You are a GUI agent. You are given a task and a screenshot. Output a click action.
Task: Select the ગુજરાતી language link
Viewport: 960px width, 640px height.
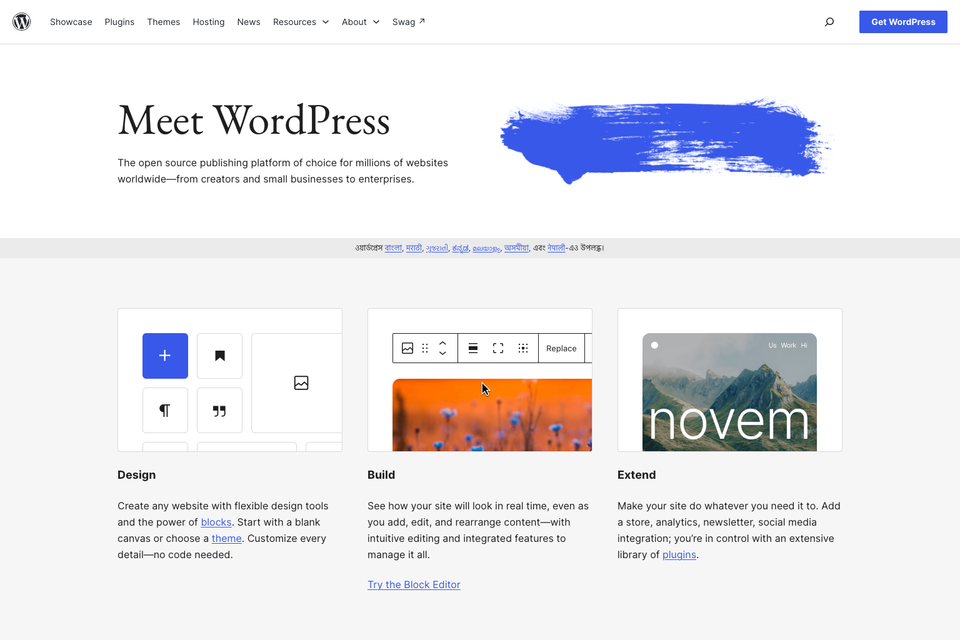pos(437,247)
